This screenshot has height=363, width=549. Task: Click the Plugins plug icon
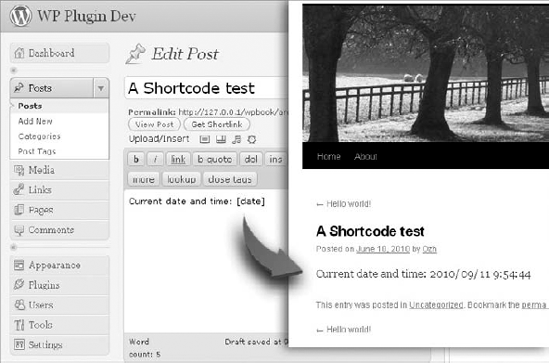(x=19, y=285)
